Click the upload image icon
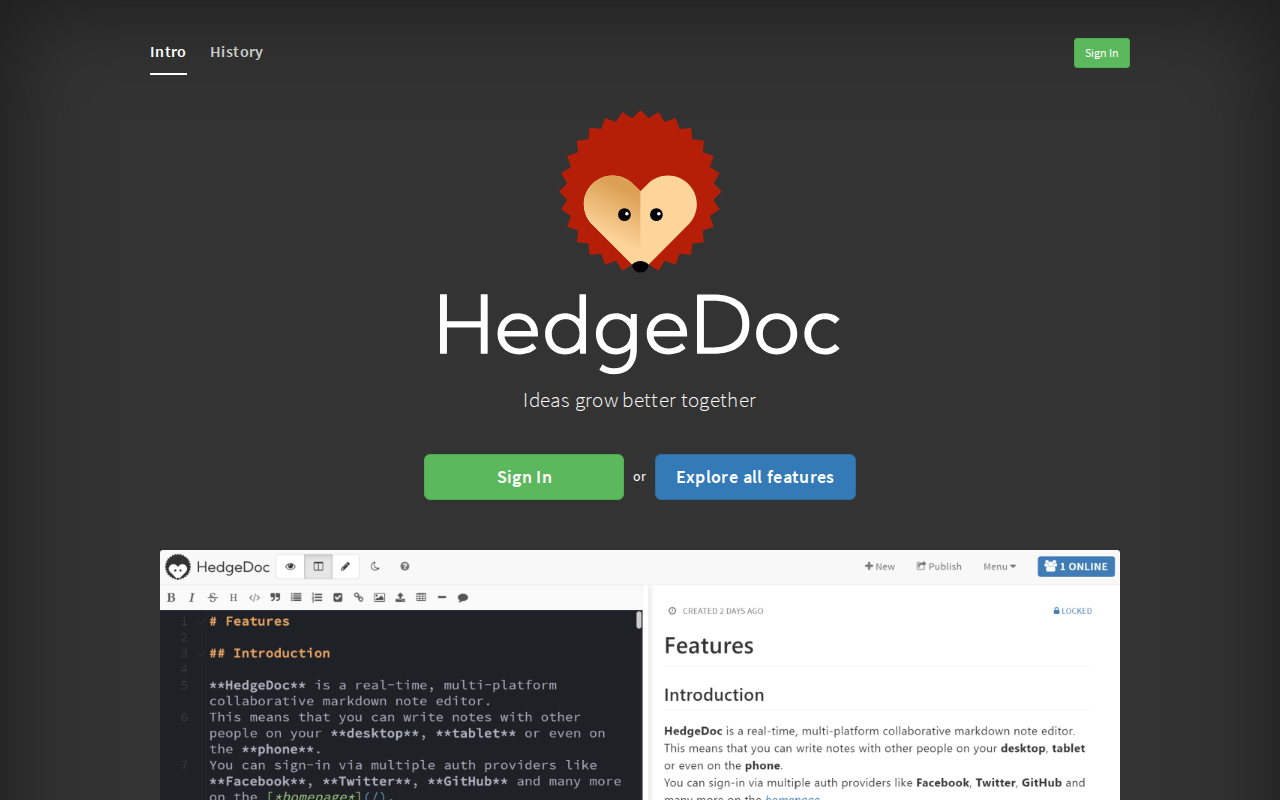1280x800 pixels. [400, 598]
